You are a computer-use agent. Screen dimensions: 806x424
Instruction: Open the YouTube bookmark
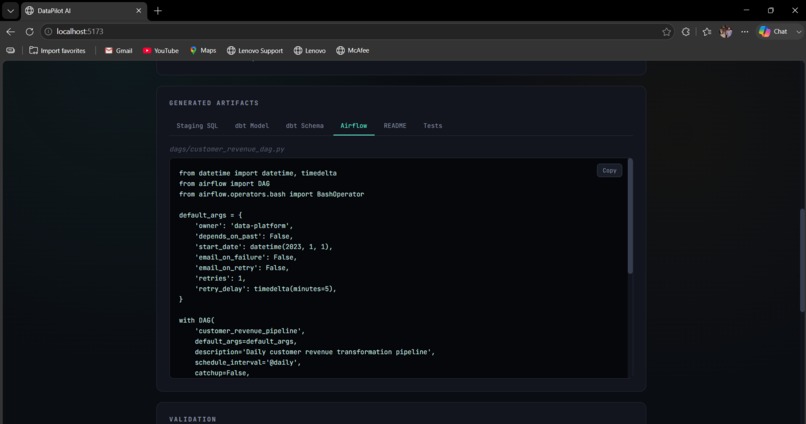(x=160, y=50)
